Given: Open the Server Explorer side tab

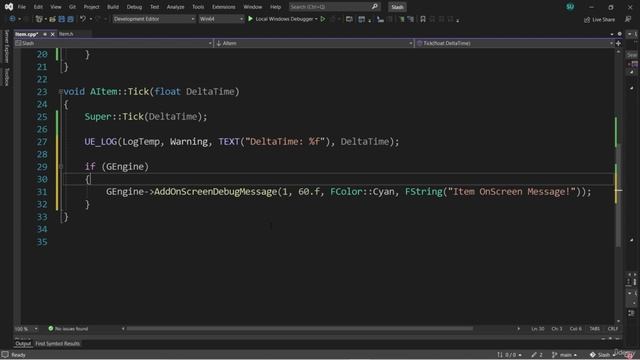Looking at the screenshot, I should (6, 47).
